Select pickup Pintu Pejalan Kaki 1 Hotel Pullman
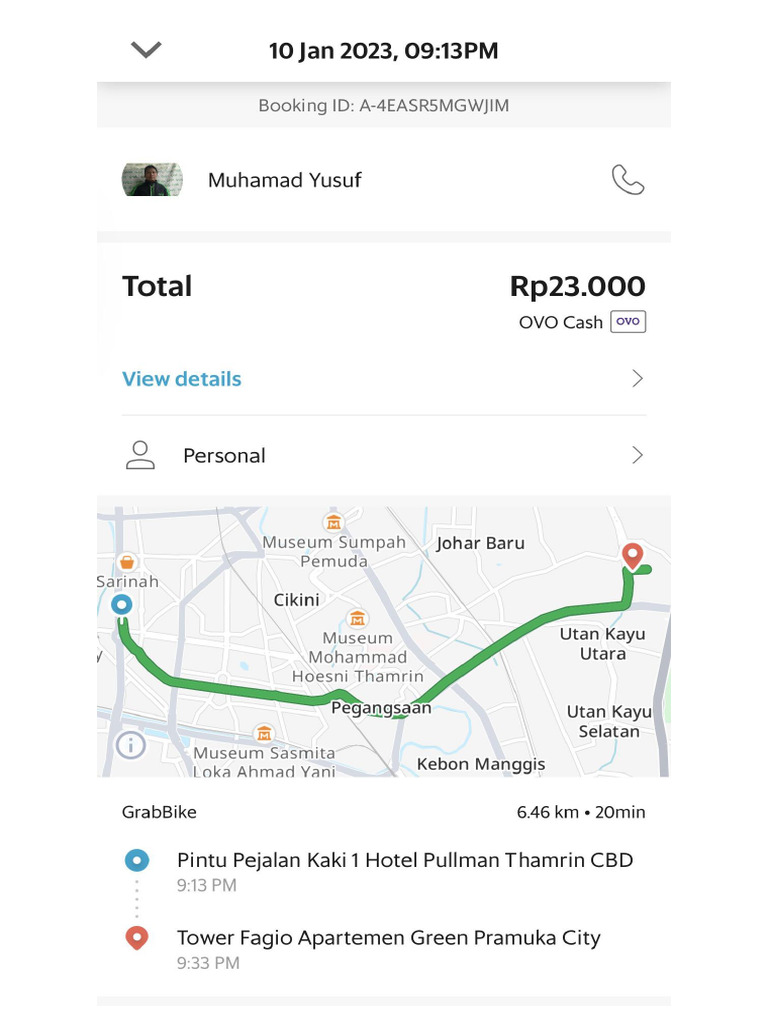The image size is (768, 1024). coord(405,860)
